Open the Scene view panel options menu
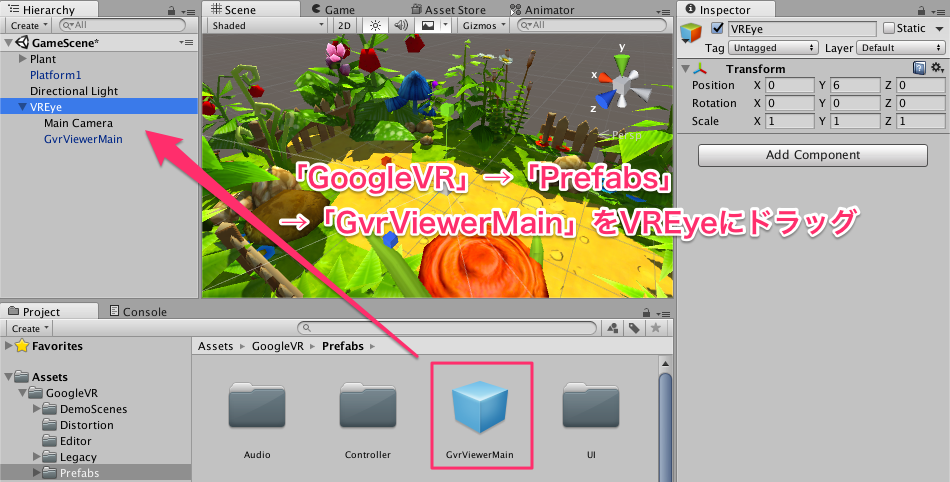Image resolution: width=950 pixels, height=482 pixels. [663, 12]
